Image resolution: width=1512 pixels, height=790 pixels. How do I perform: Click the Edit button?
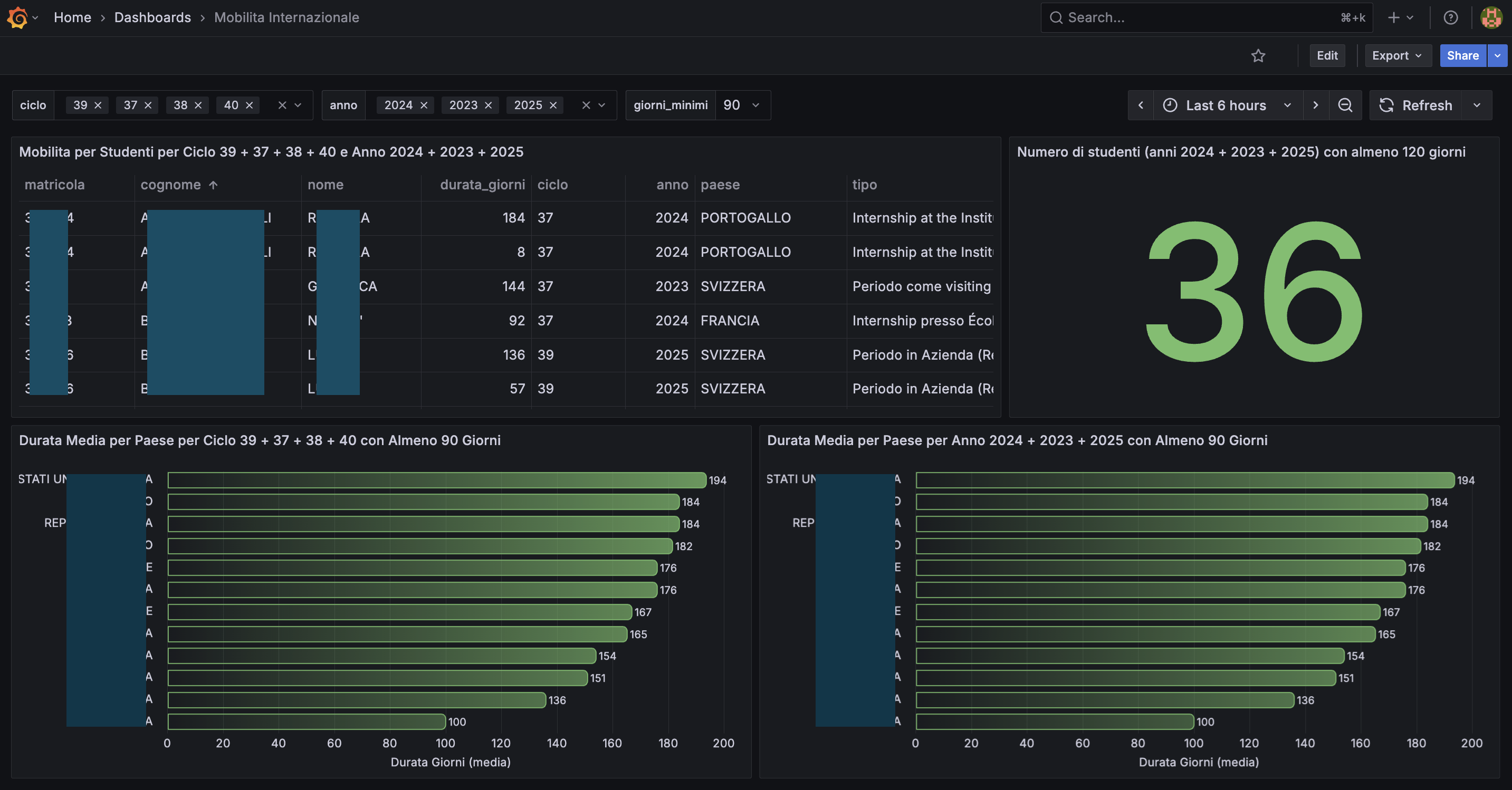(x=1327, y=56)
